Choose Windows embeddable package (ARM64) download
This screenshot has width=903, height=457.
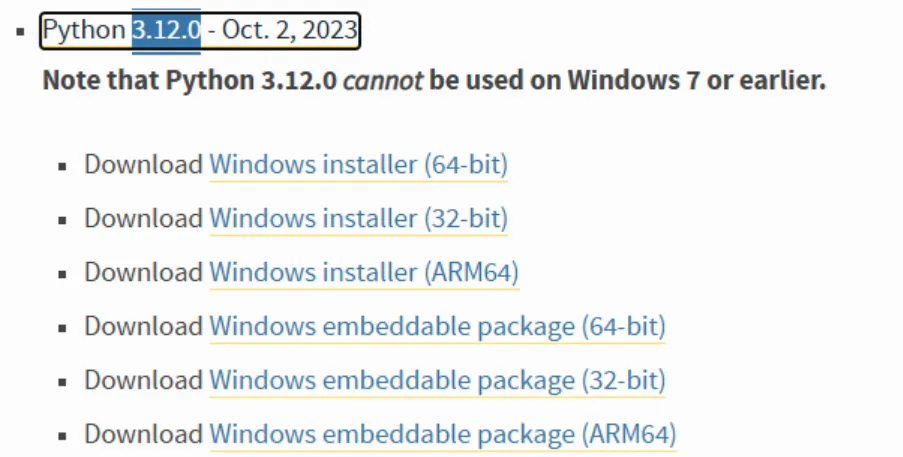pos(443,434)
